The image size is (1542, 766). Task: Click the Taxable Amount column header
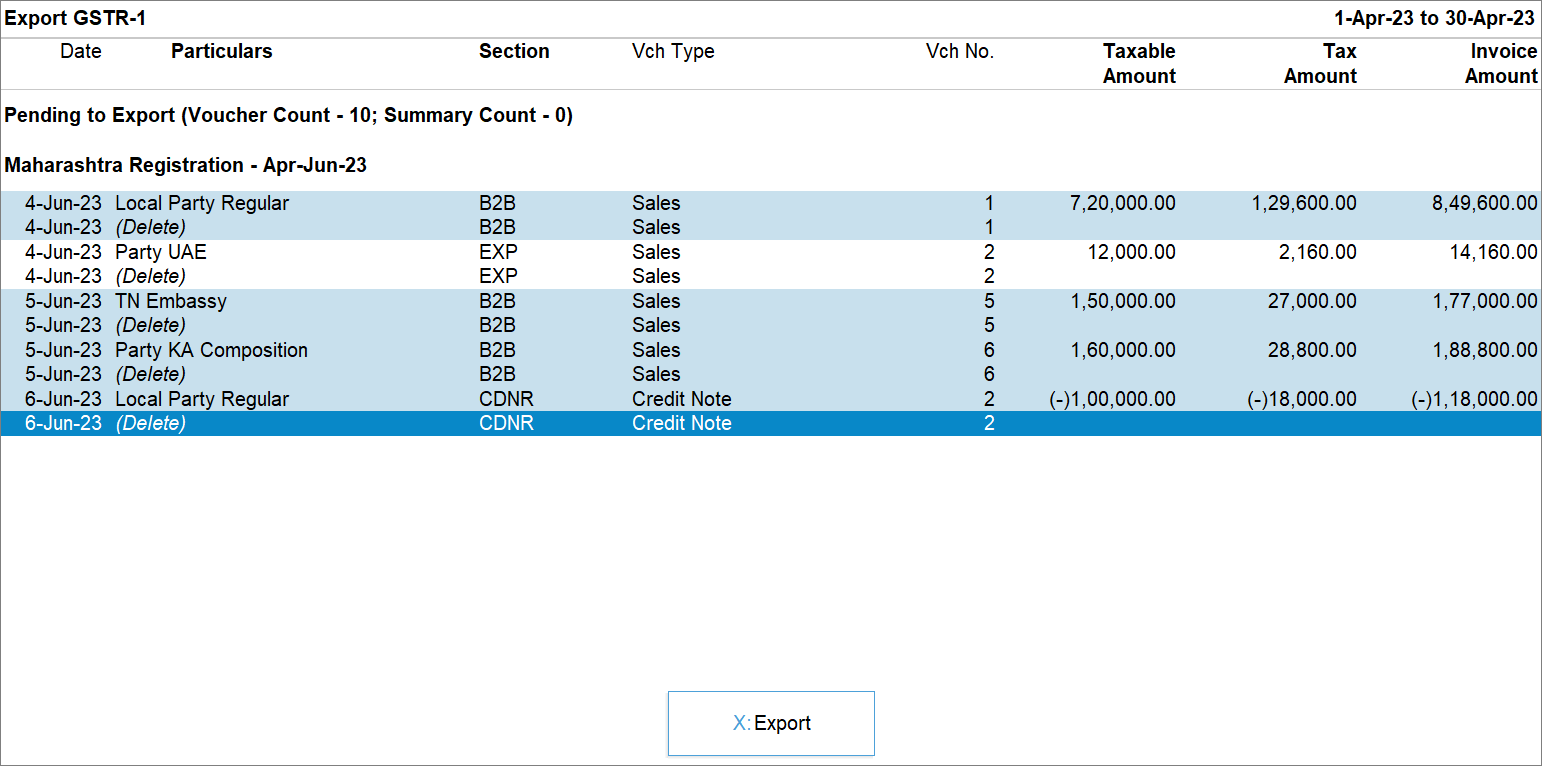(1139, 64)
